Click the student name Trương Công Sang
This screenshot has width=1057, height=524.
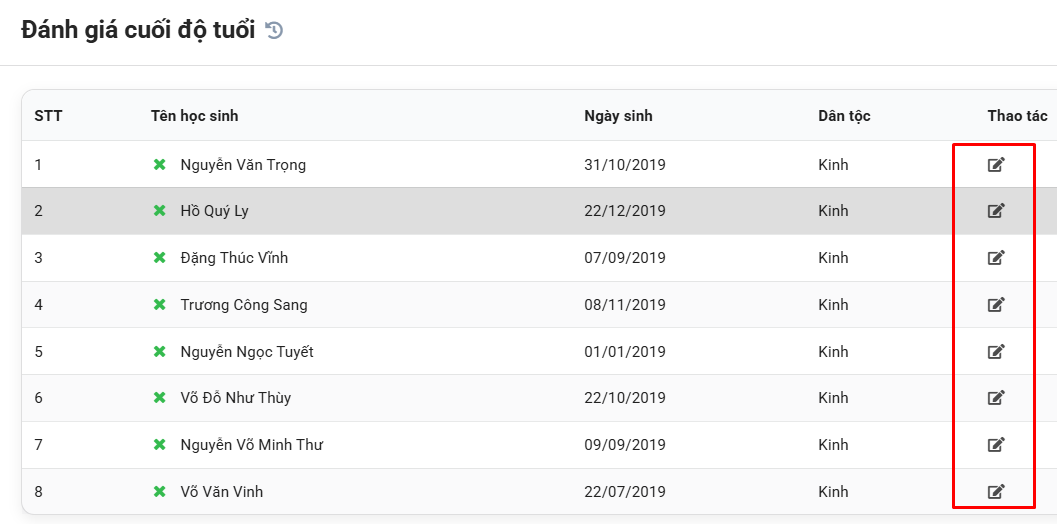(244, 305)
